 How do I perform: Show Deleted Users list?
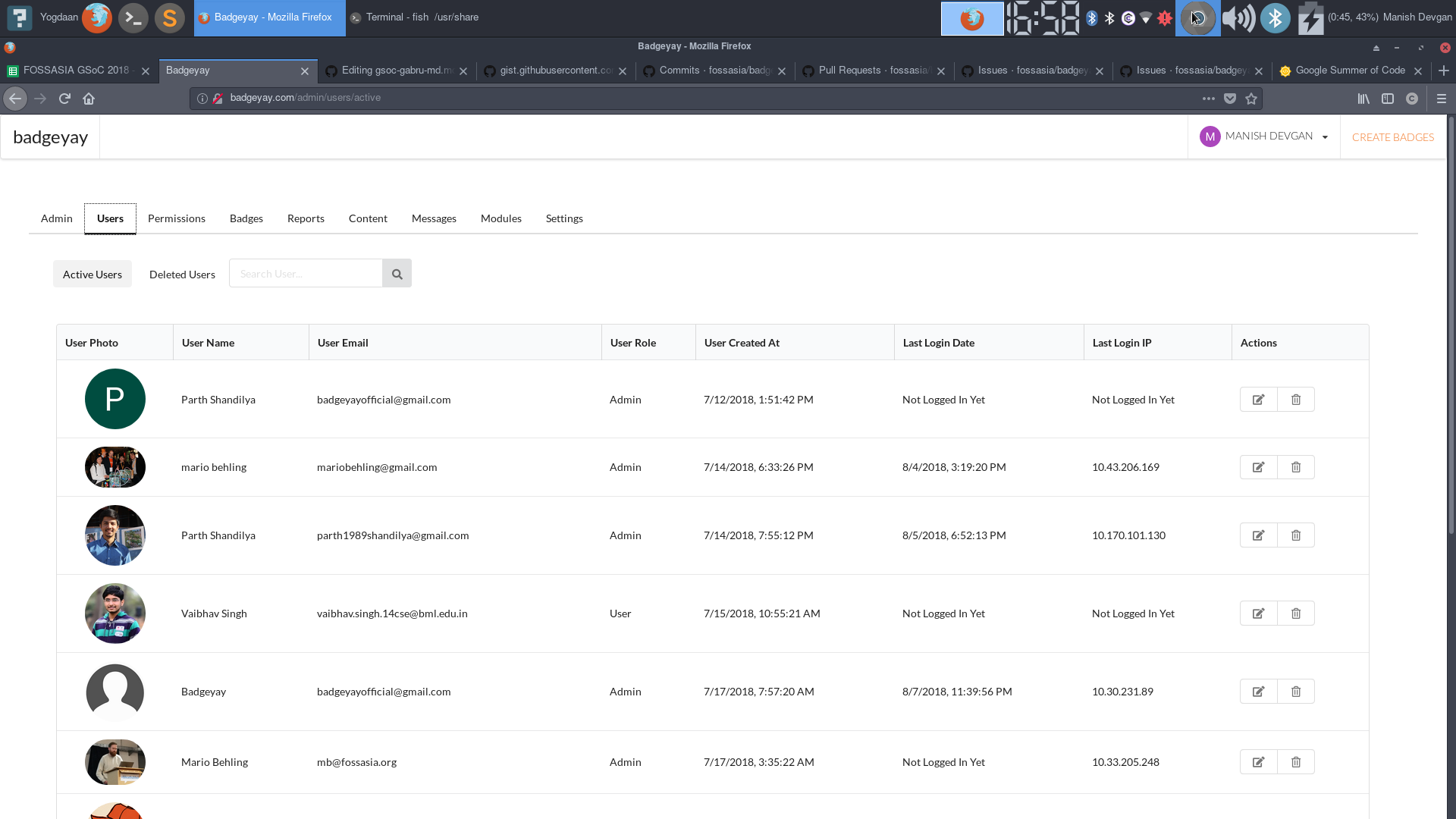182,275
